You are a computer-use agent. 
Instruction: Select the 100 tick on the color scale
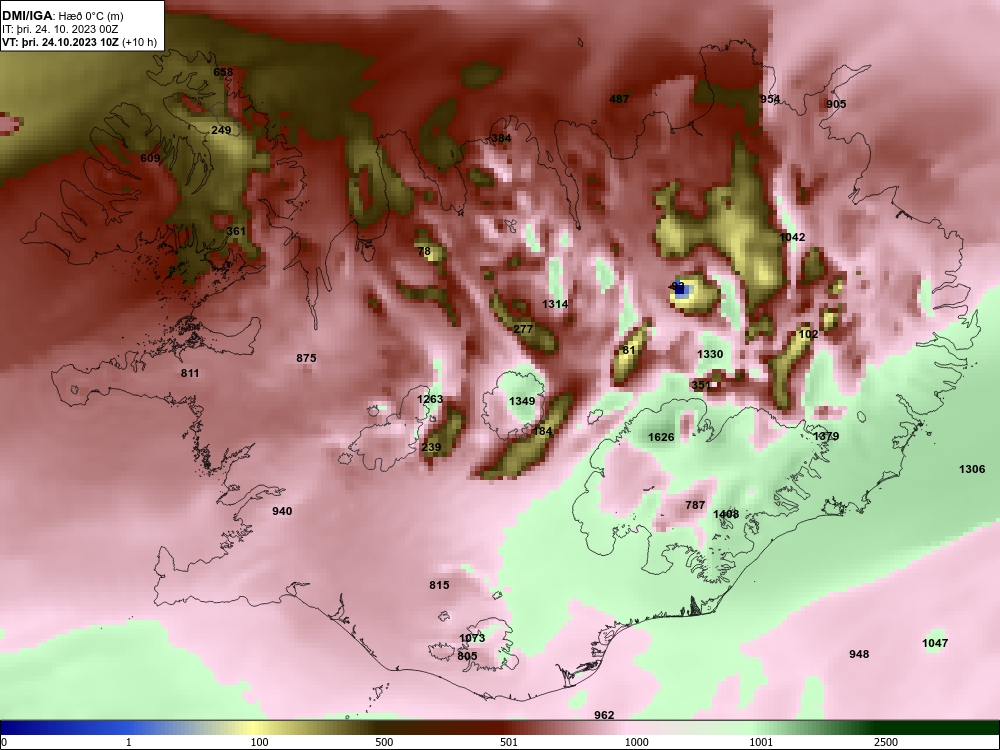pyautogui.click(x=259, y=742)
